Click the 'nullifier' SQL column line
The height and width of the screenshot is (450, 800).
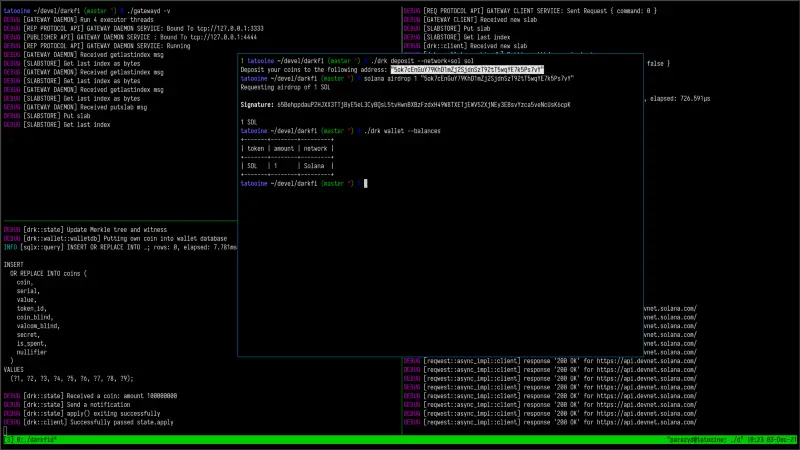point(31,352)
